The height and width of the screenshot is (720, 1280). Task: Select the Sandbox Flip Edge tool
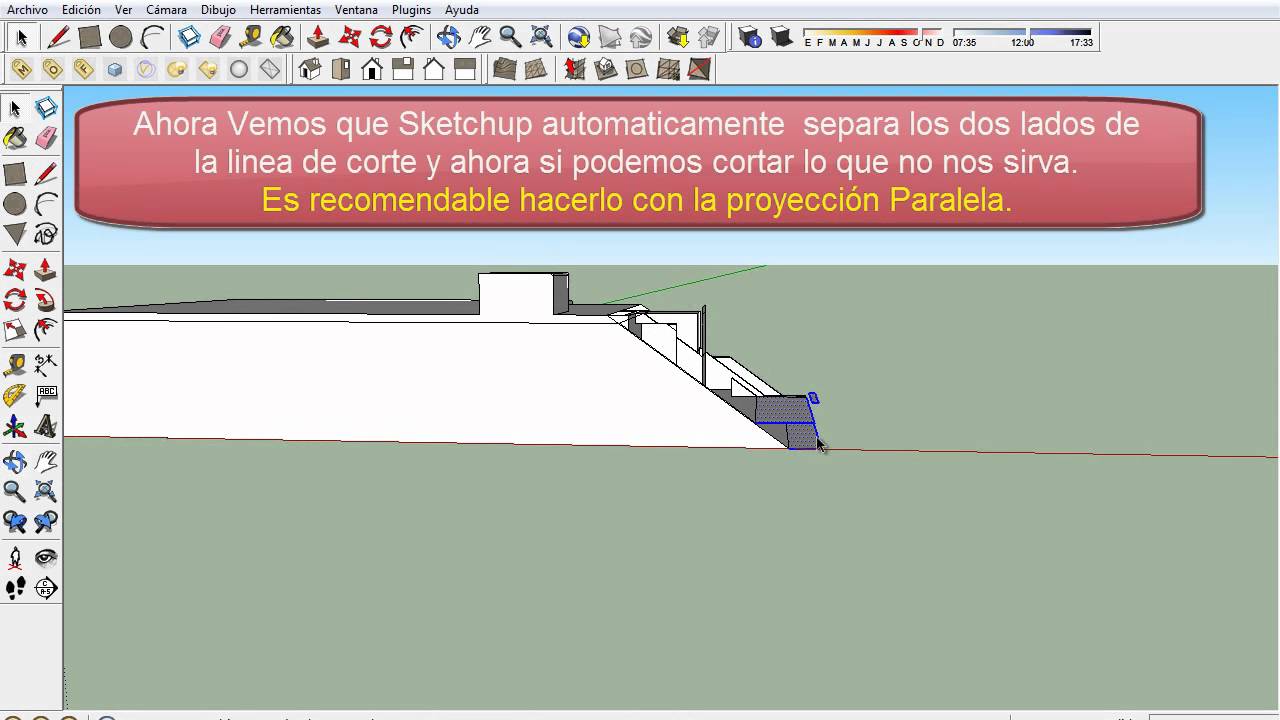tap(699, 69)
